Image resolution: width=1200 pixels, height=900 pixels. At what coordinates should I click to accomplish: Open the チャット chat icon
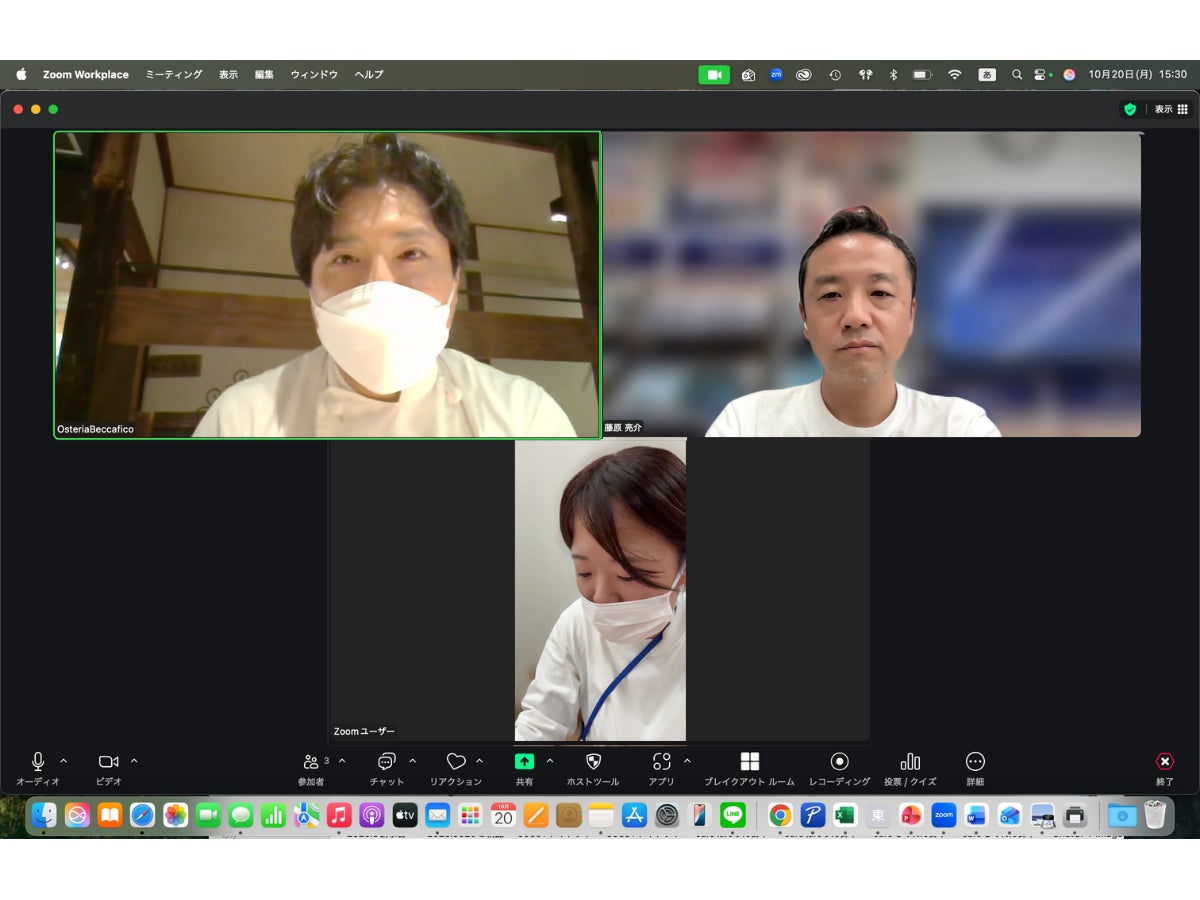(x=386, y=762)
